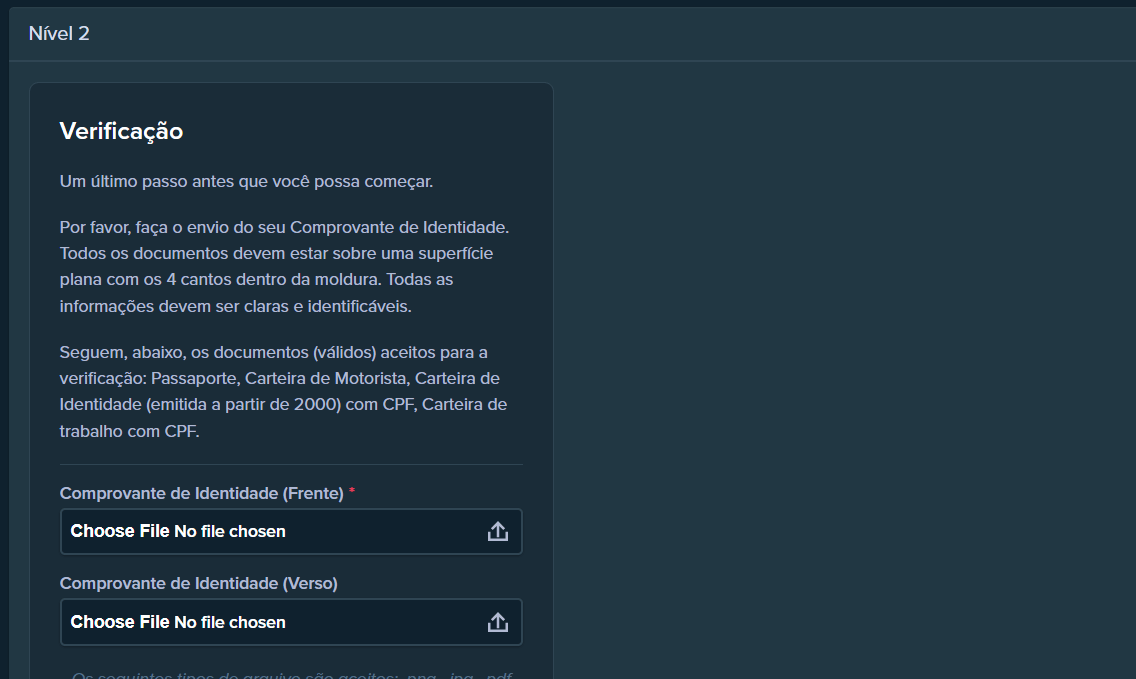Click the Nível 2 header
Viewport: 1136px width, 679px height.
coord(59,33)
